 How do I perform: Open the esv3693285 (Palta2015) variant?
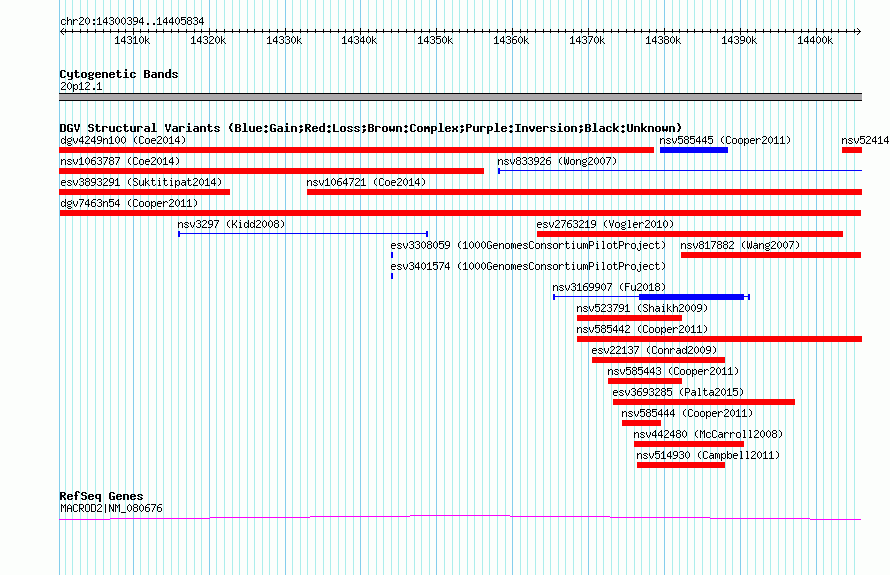click(x=704, y=402)
